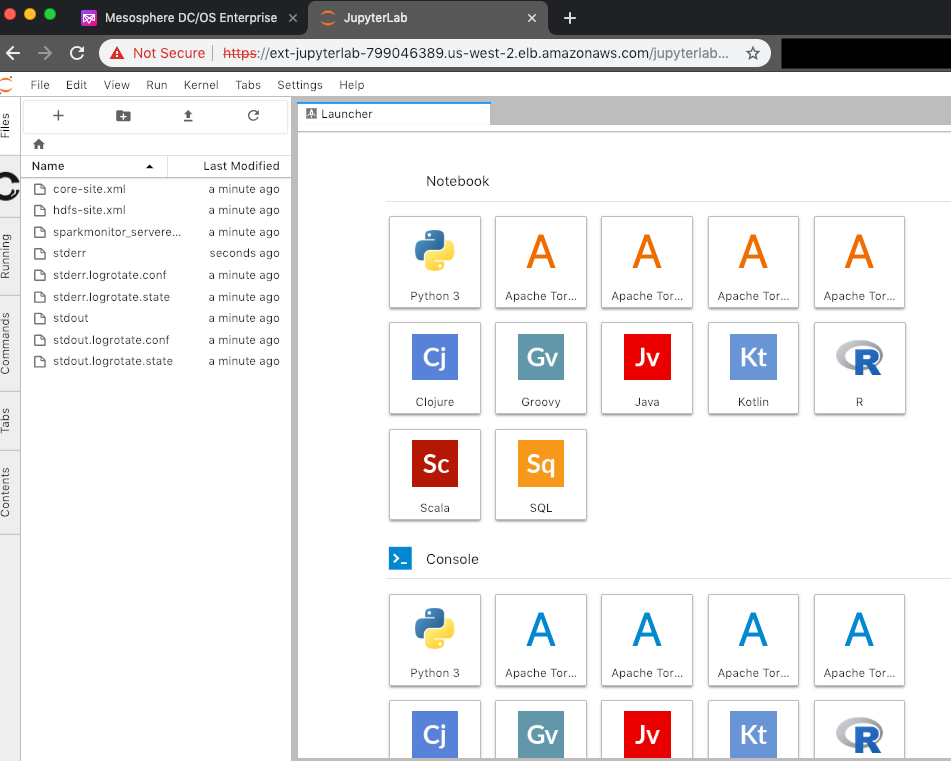Select hdfs-site.xml in the file list
The width and height of the screenshot is (951, 761).
tap(156, 210)
